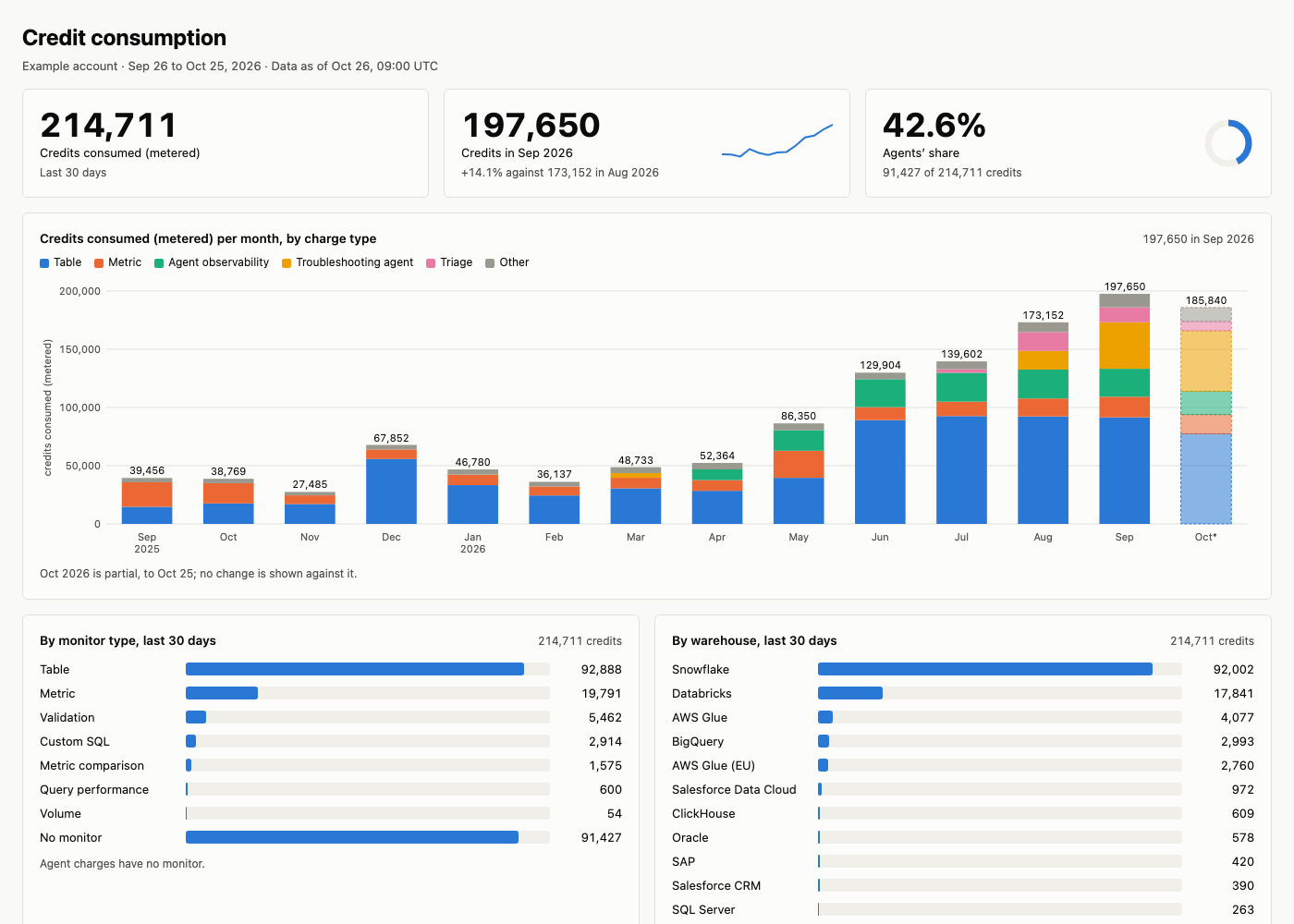The height and width of the screenshot is (924, 1294).
Task: Click the "Custom SQL" monitor type label
Action: (75, 742)
